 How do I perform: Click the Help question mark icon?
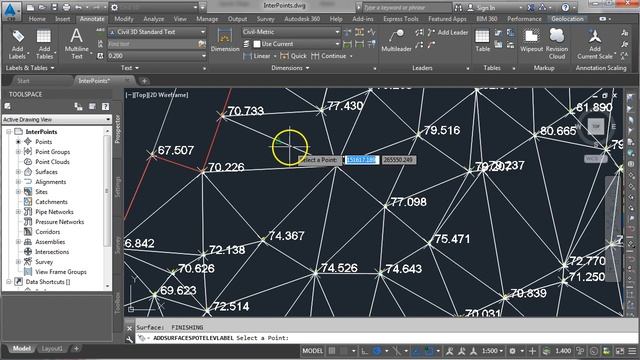pos(565,7)
